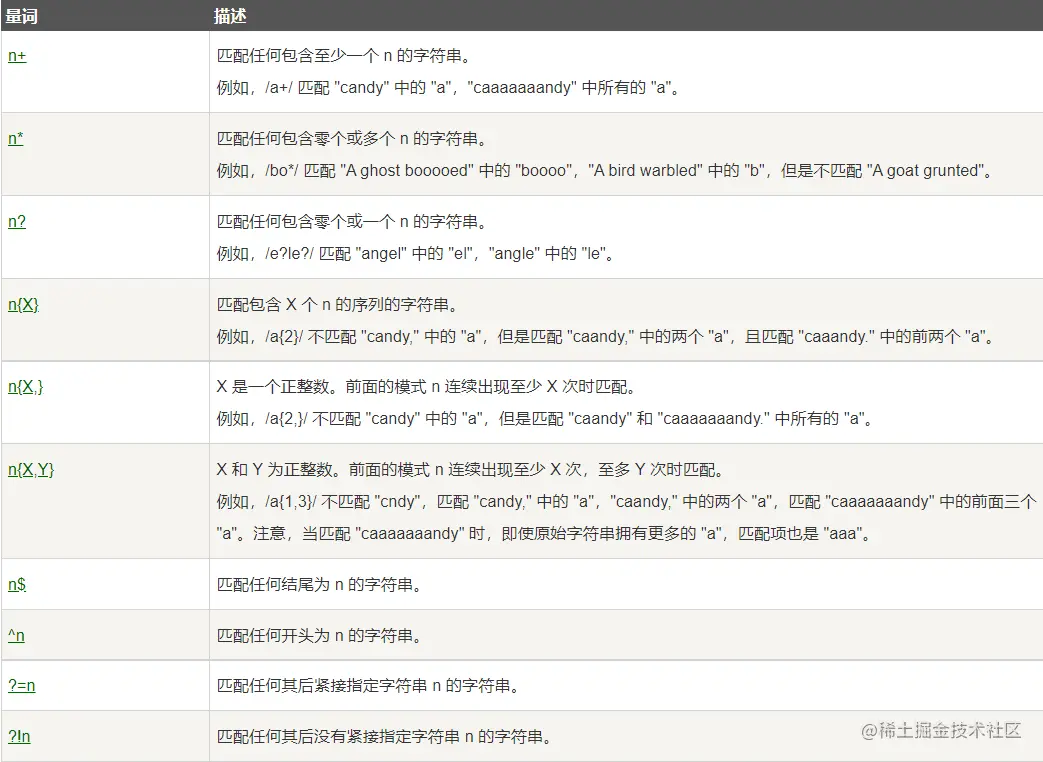Click text 匹配包含 X 个 n 的序列的字符串。
Screen dimensions: 1043x762
pyautogui.click(x=338, y=305)
